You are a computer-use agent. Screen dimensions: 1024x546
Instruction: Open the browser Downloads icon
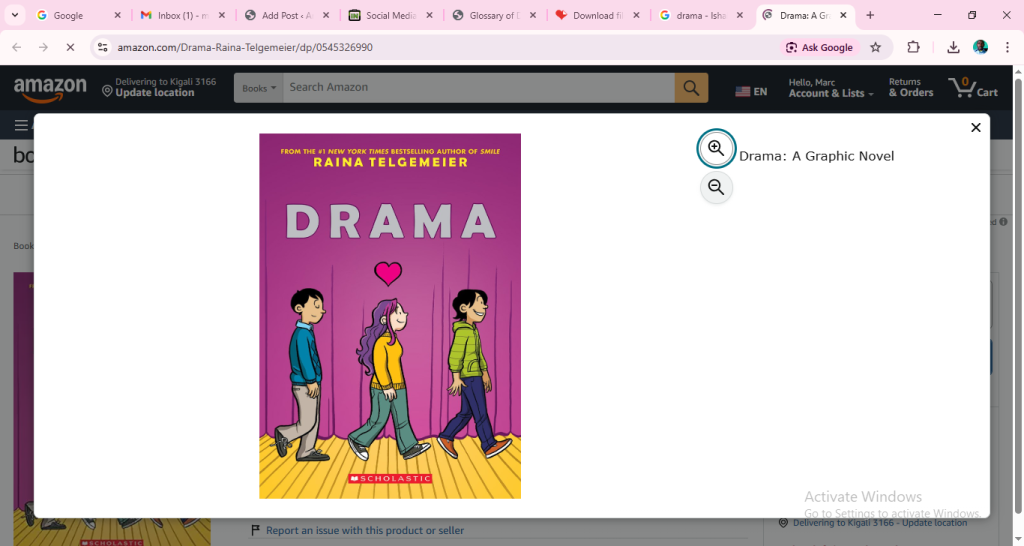point(953,47)
